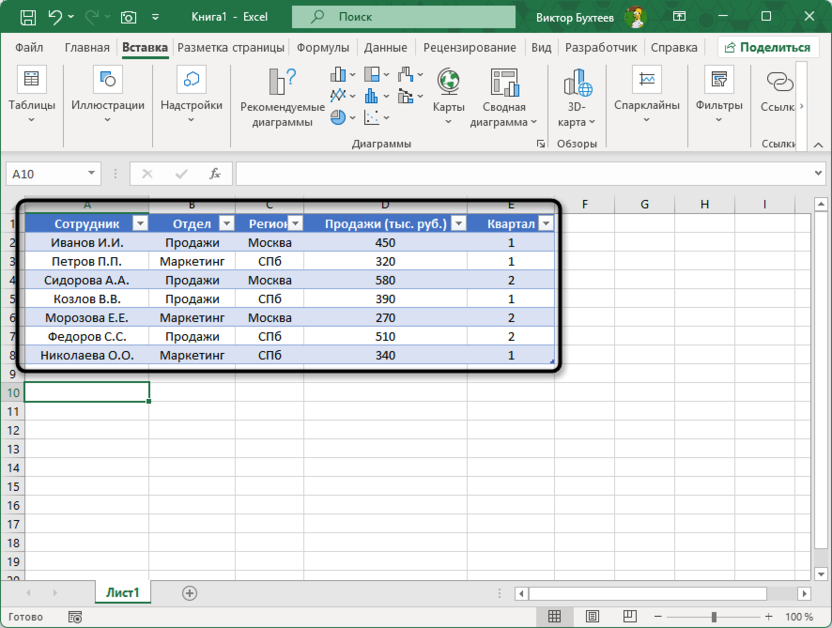The width and height of the screenshot is (832, 628).
Task: Open filter dropdown for Отдел column
Action: pyautogui.click(x=226, y=224)
